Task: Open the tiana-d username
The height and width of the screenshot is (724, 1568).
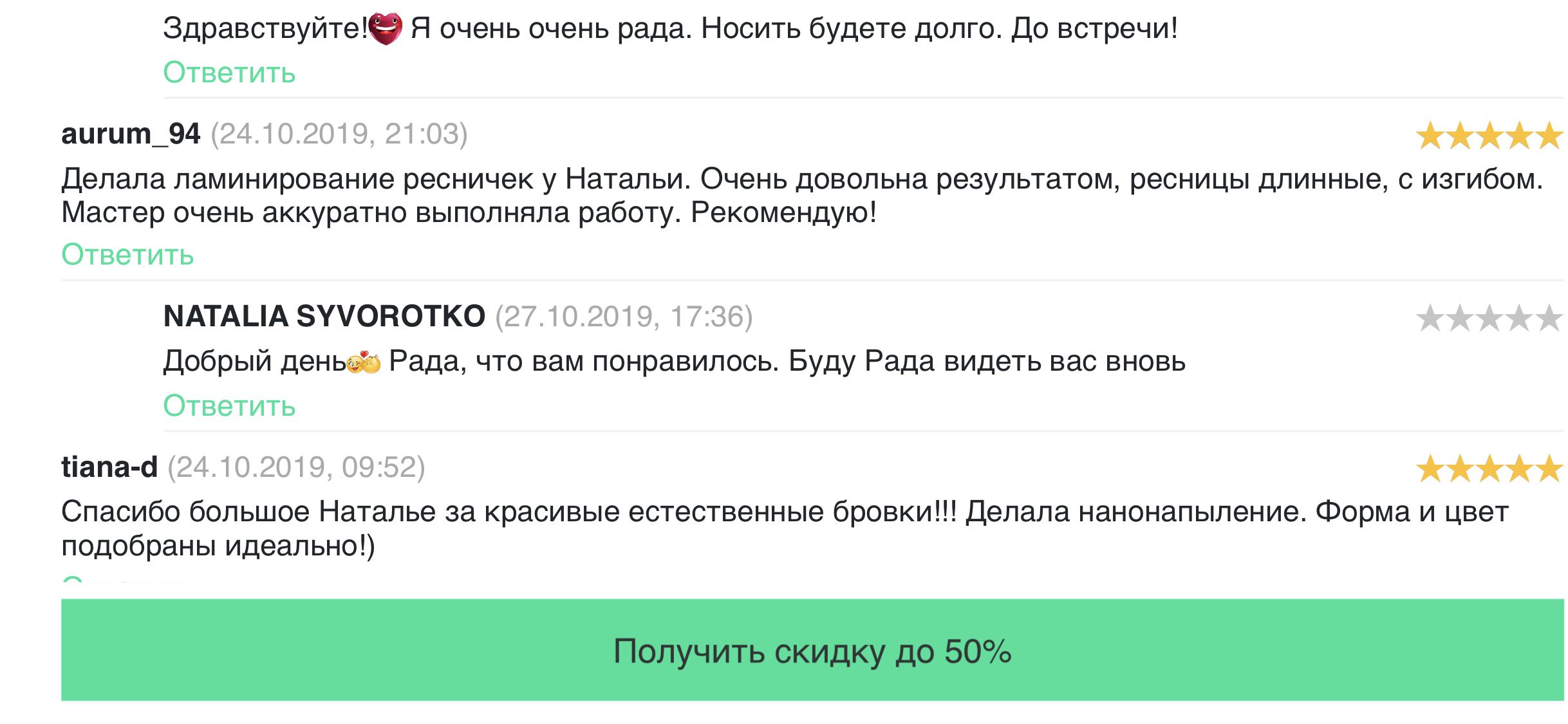Action: click(x=109, y=467)
